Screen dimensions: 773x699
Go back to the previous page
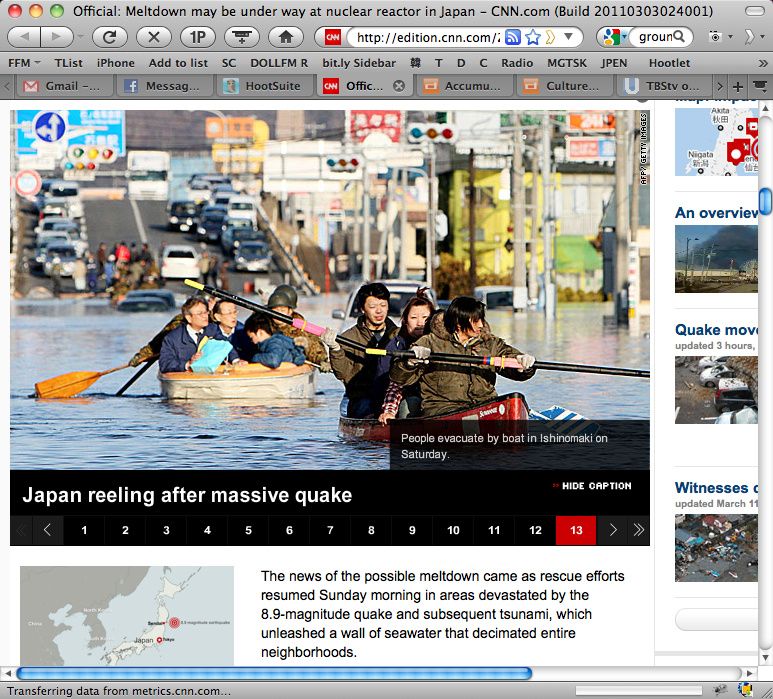coord(24,37)
